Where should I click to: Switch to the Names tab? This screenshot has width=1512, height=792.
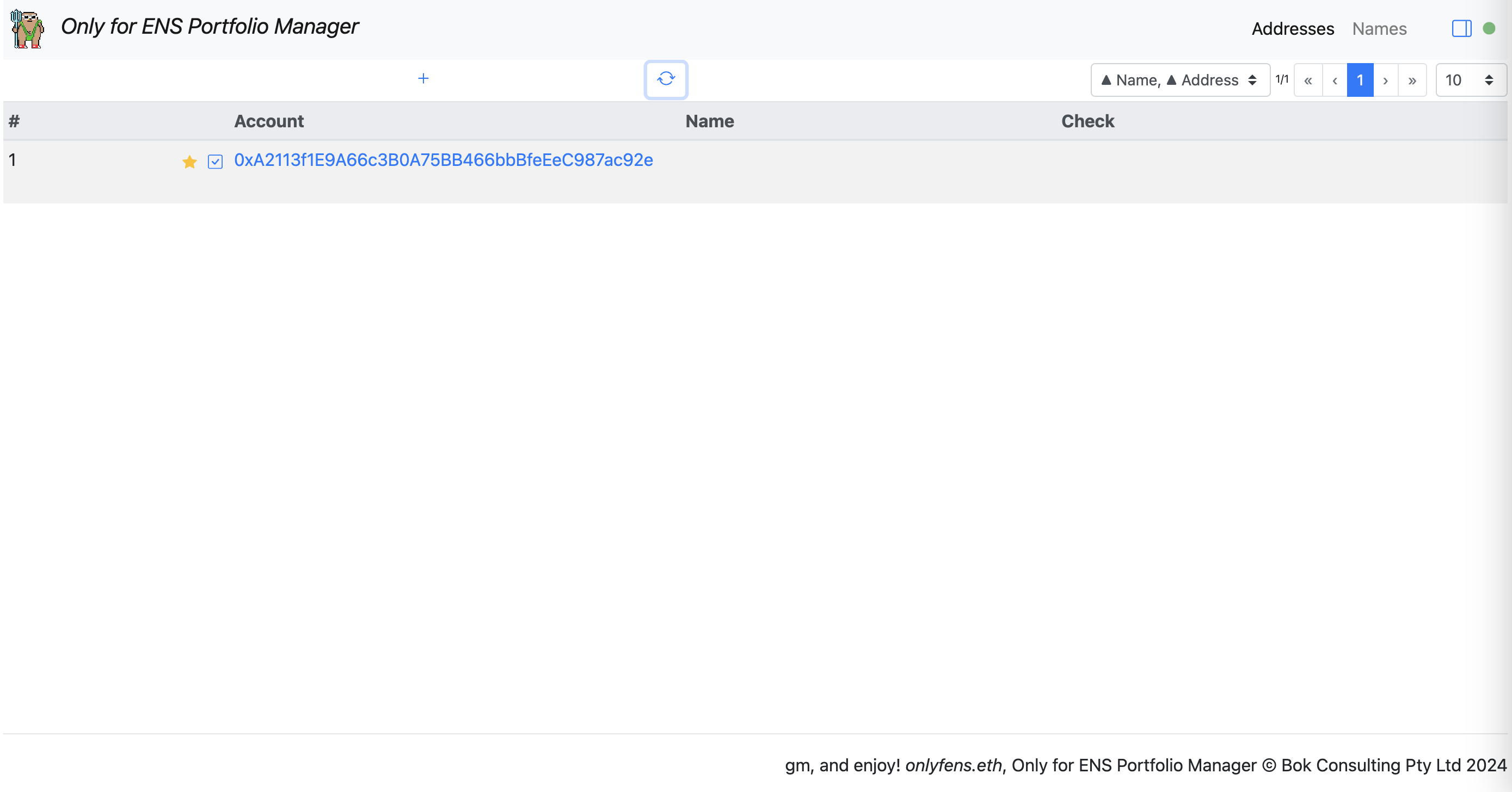(1379, 29)
